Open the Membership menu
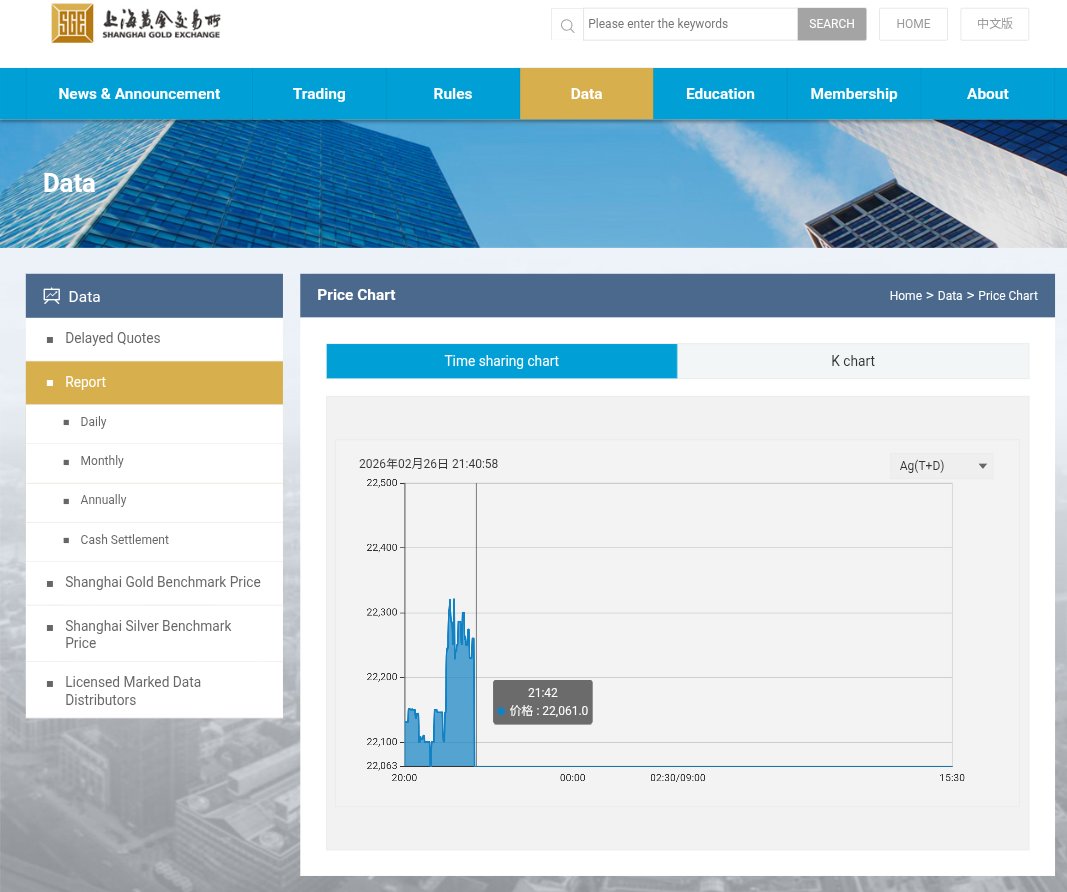 click(853, 94)
